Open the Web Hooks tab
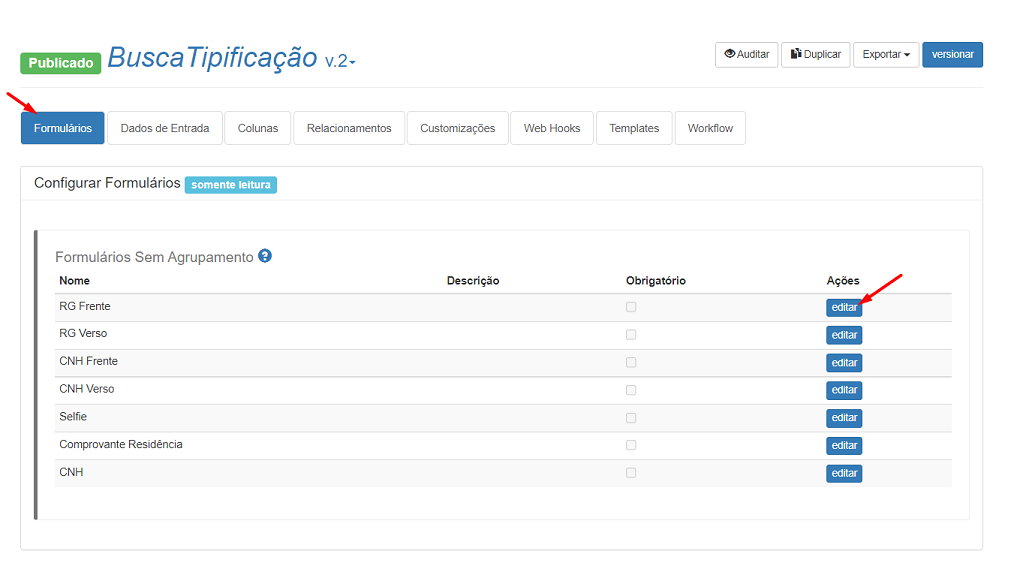 coord(552,128)
